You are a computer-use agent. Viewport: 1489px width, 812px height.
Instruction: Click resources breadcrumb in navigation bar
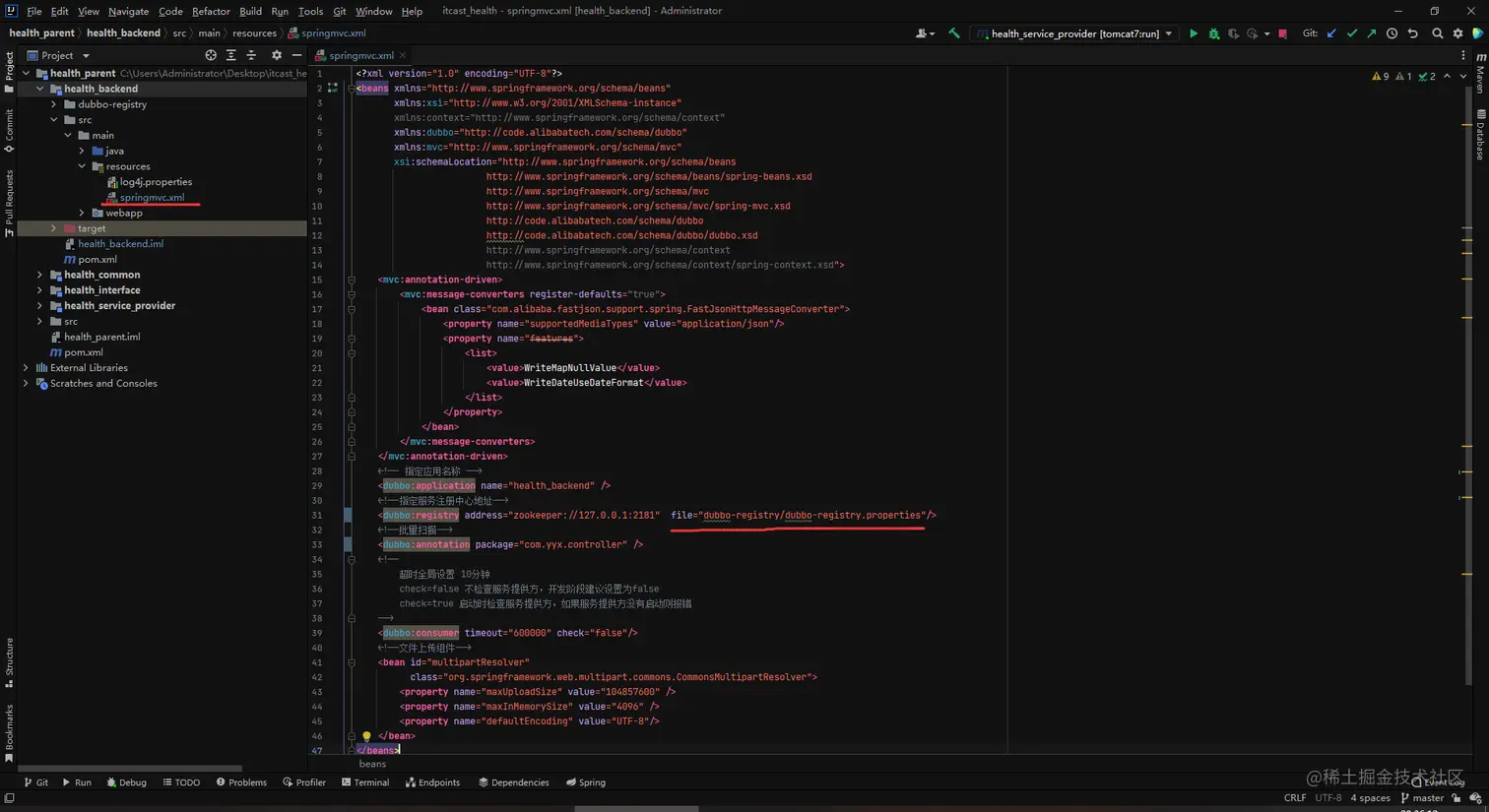(x=254, y=33)
